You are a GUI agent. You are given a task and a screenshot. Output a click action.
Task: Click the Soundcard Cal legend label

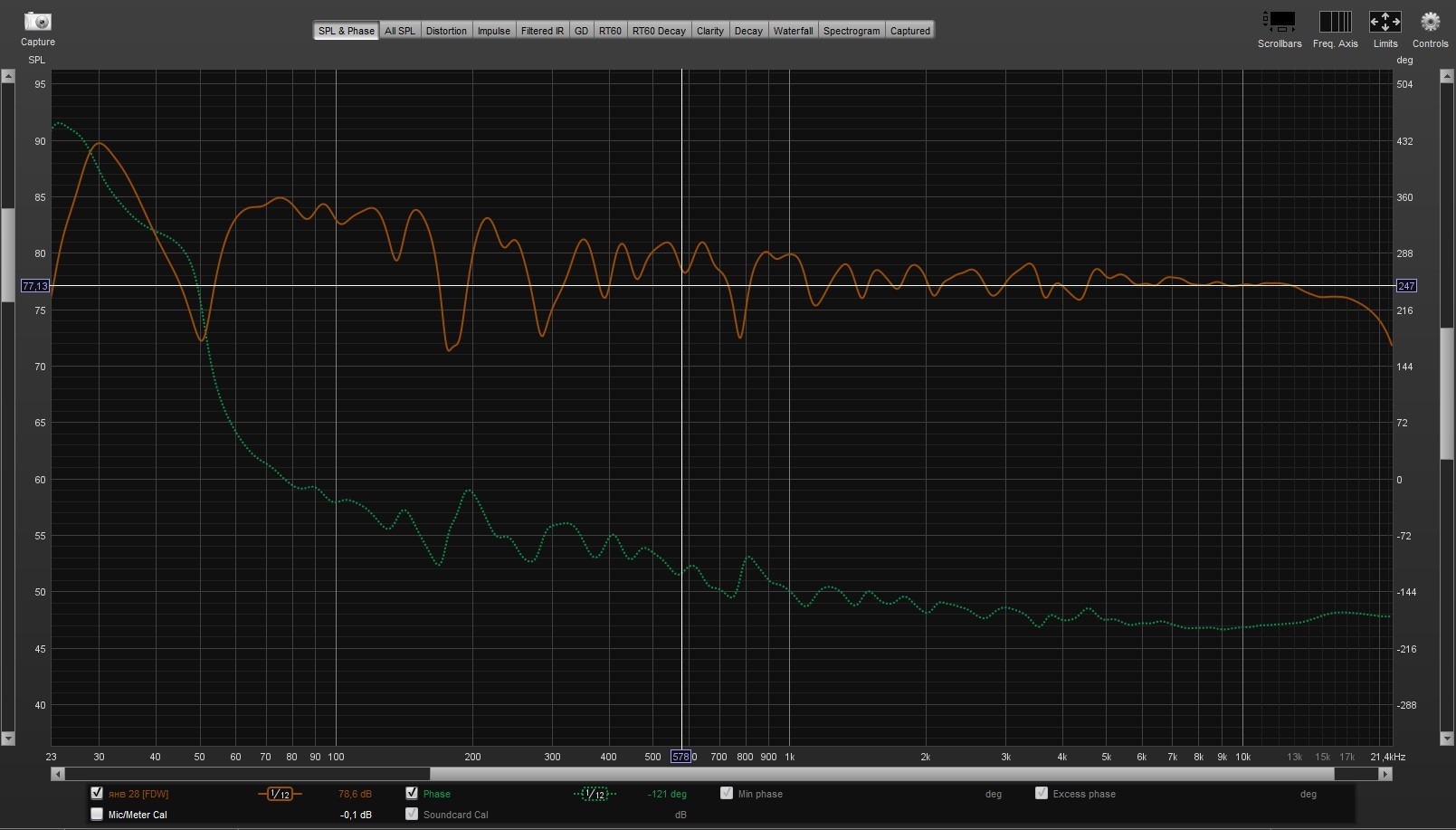click(x=455, y=815)
